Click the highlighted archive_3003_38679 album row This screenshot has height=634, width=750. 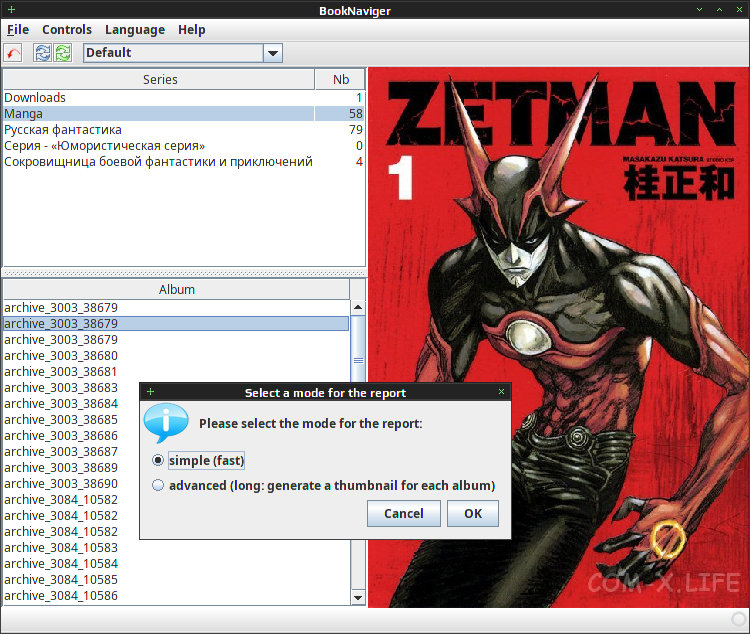(x=176, y=323)
